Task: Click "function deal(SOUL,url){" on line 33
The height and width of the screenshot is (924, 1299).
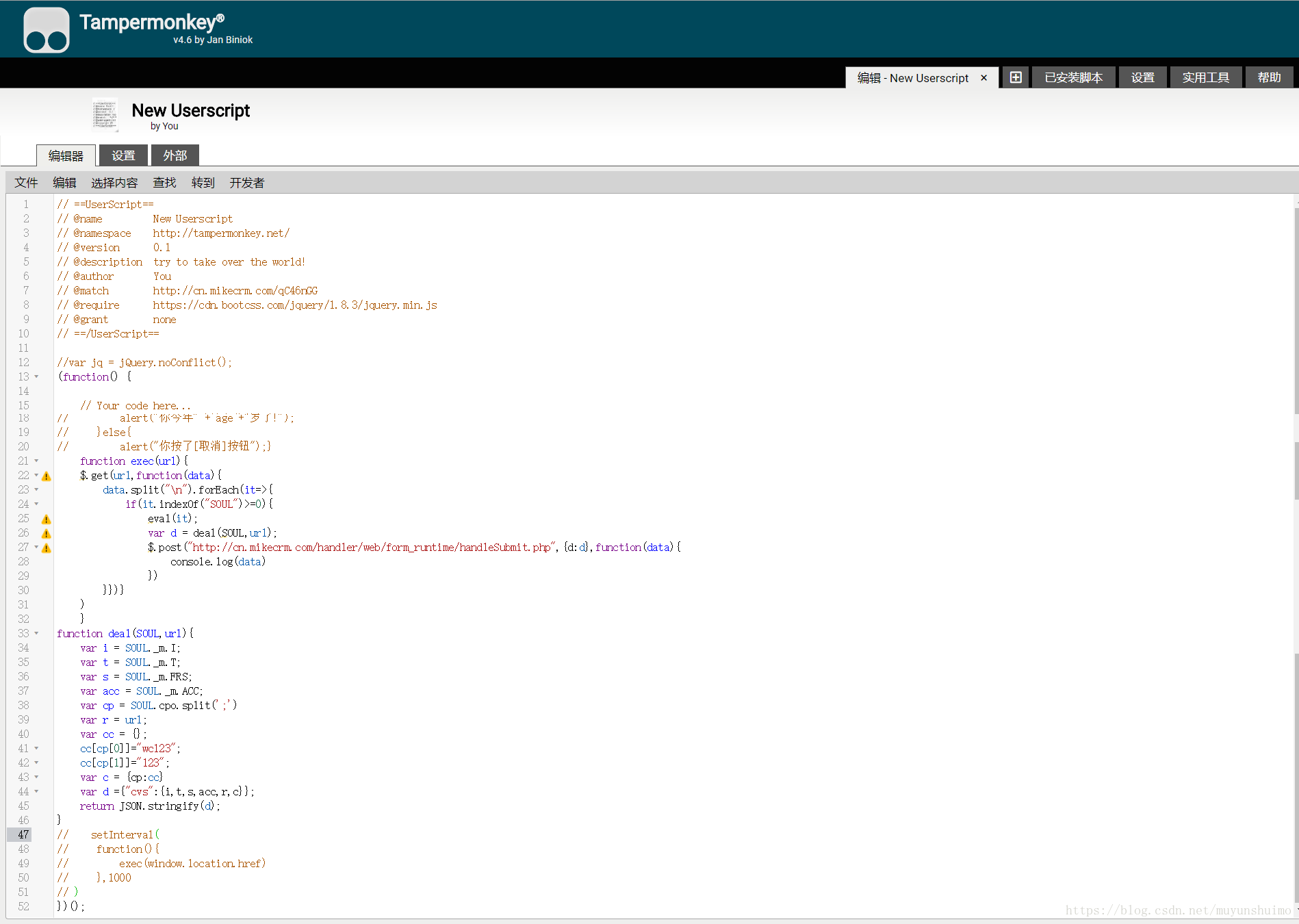Action: pyautogui.click(x=125, y=633)
